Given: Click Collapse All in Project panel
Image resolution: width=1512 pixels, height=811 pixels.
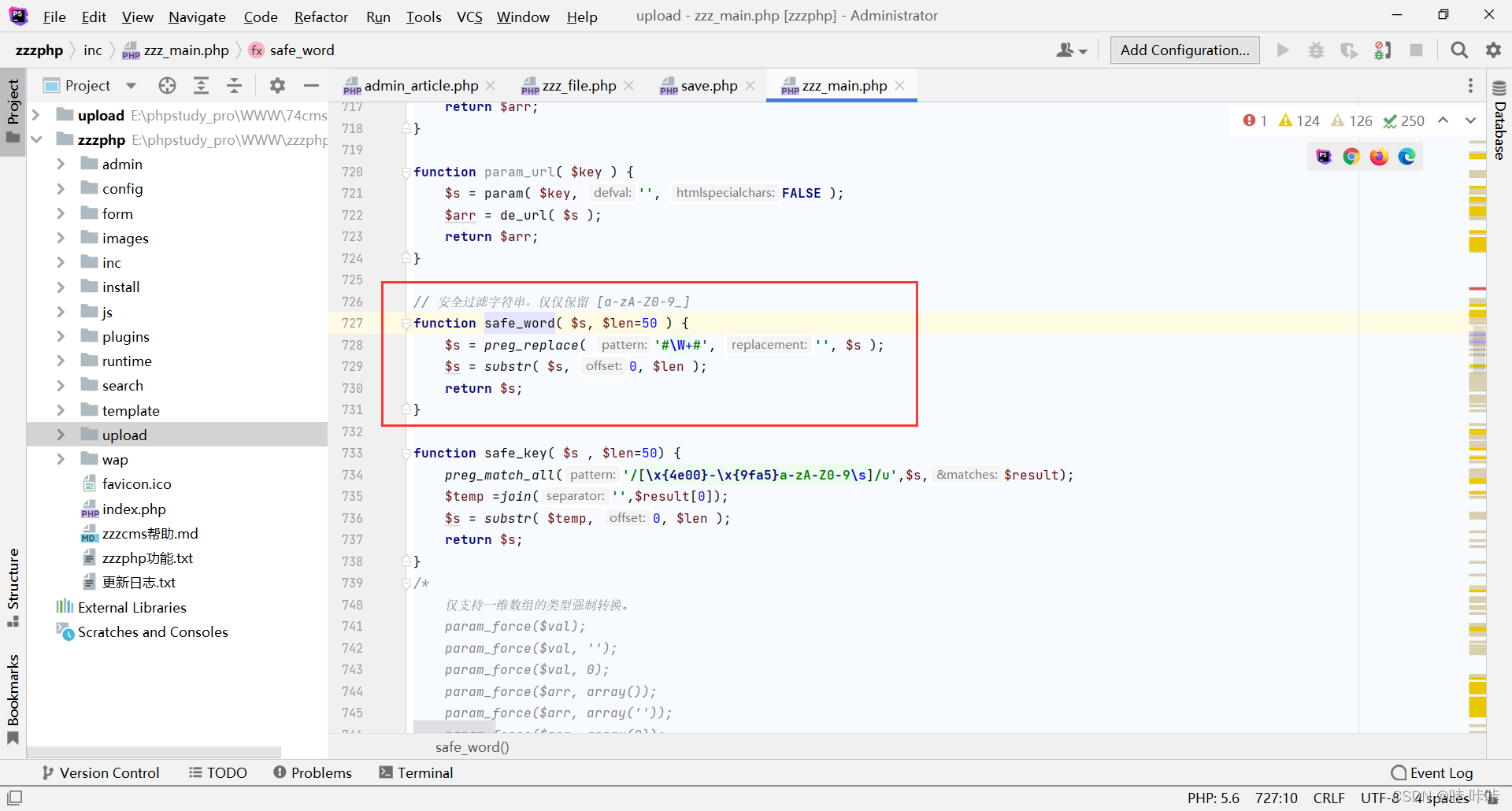Looking at the screenshot, I should (234, 85).
